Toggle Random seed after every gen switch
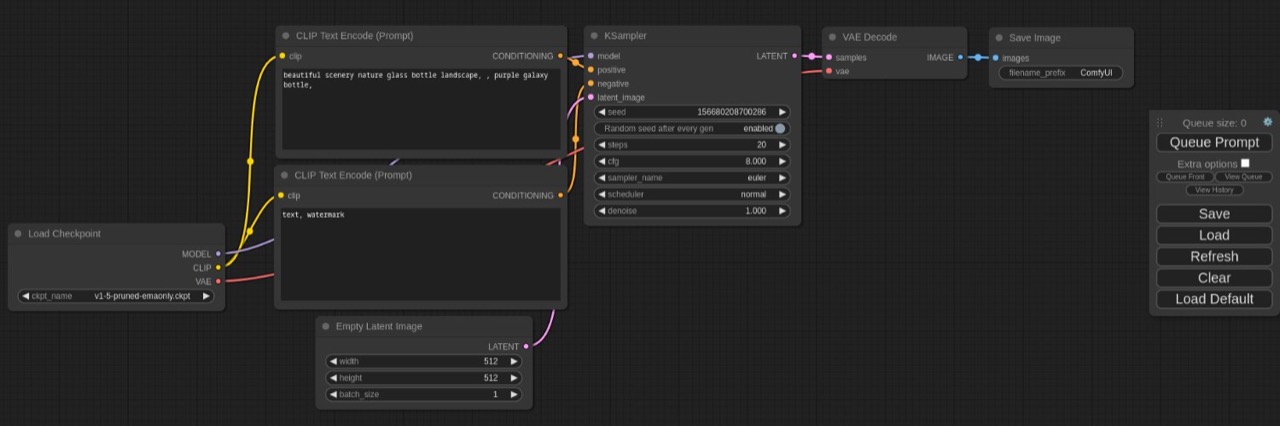The height and width of the screenshot is (426, 1280). point(780,128)
